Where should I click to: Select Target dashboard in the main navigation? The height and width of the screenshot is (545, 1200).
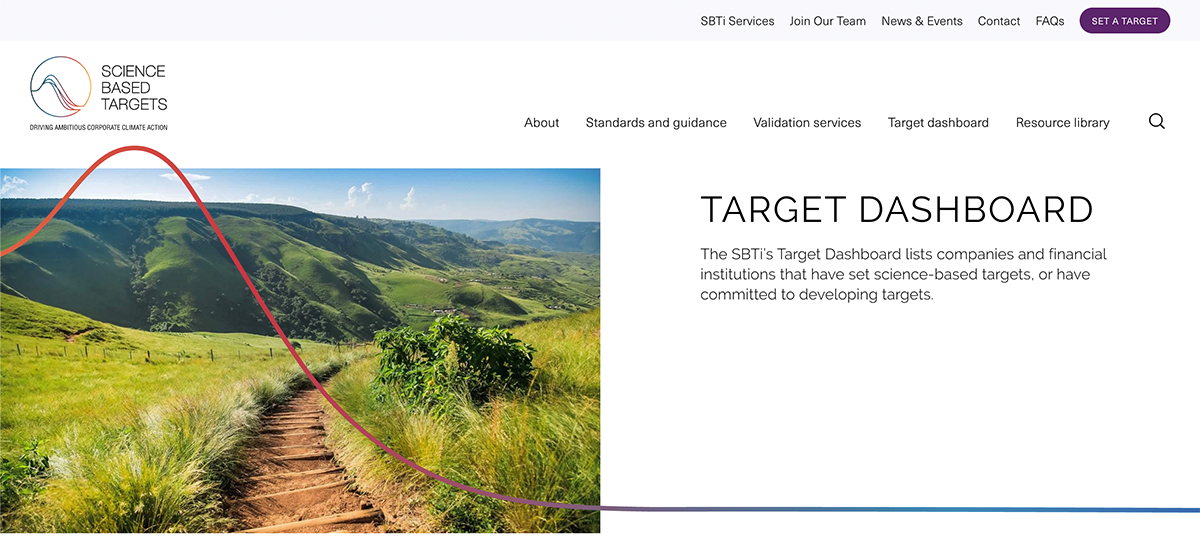937,123
